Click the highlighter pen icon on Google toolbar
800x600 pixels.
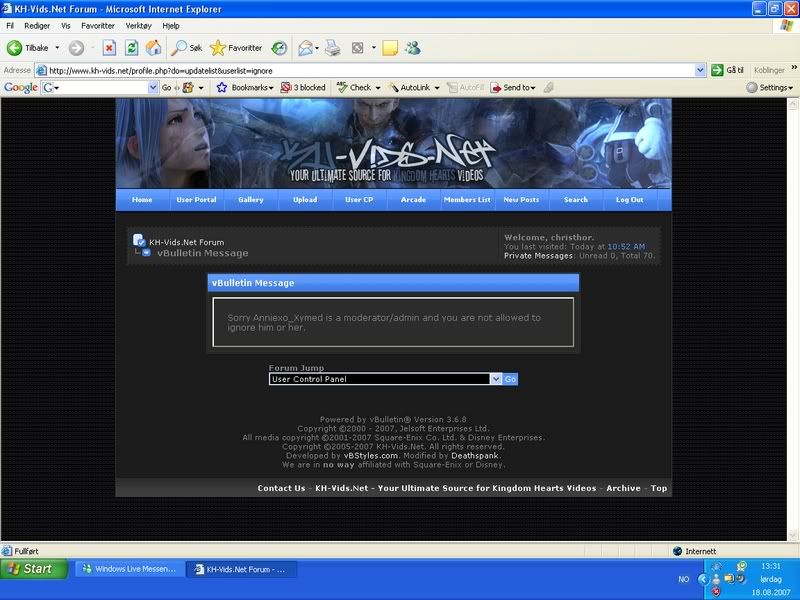click(548, 88)
